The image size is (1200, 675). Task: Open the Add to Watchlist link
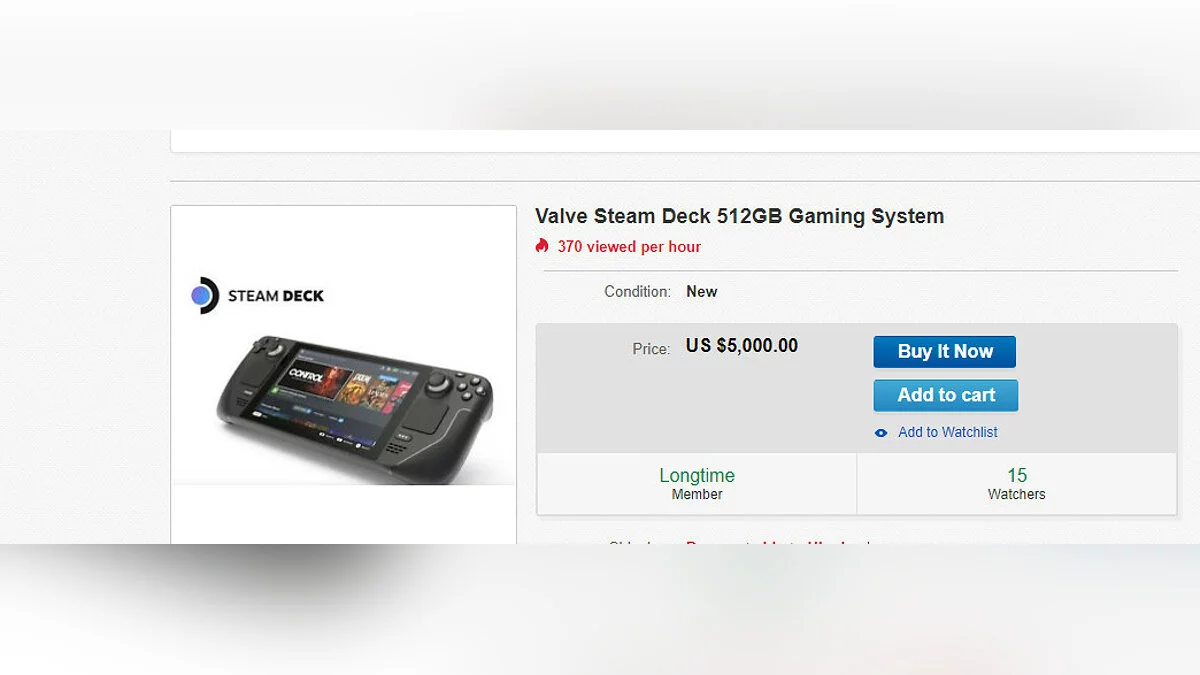947,432
